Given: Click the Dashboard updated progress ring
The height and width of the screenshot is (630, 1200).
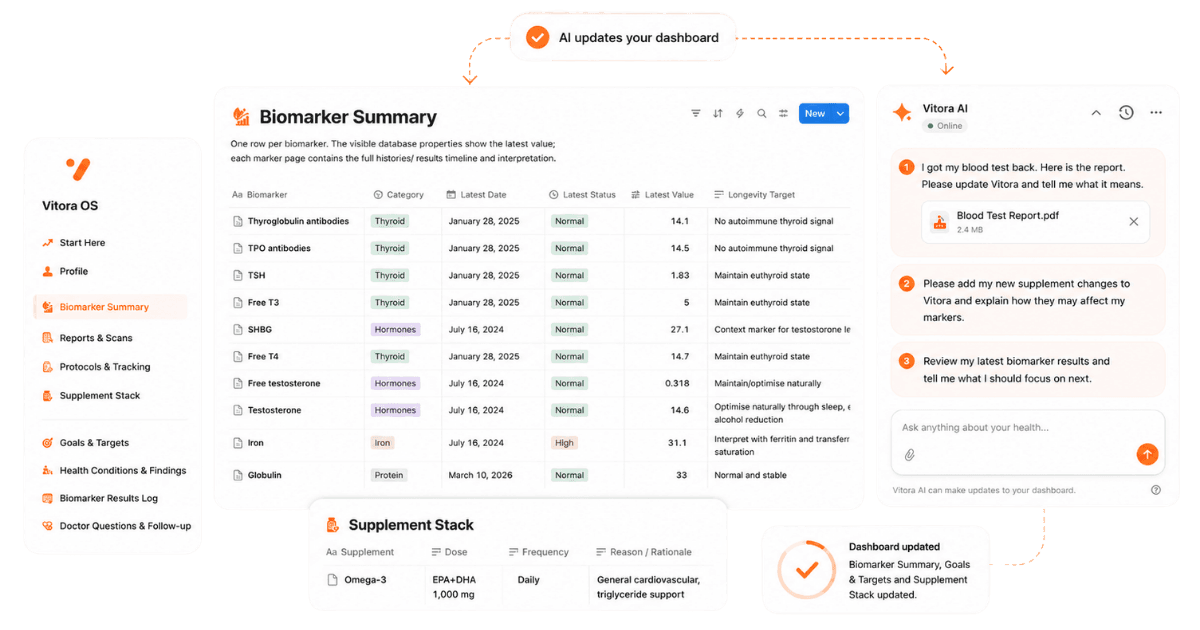Looking at the screenshot, I should coord(808,570).
